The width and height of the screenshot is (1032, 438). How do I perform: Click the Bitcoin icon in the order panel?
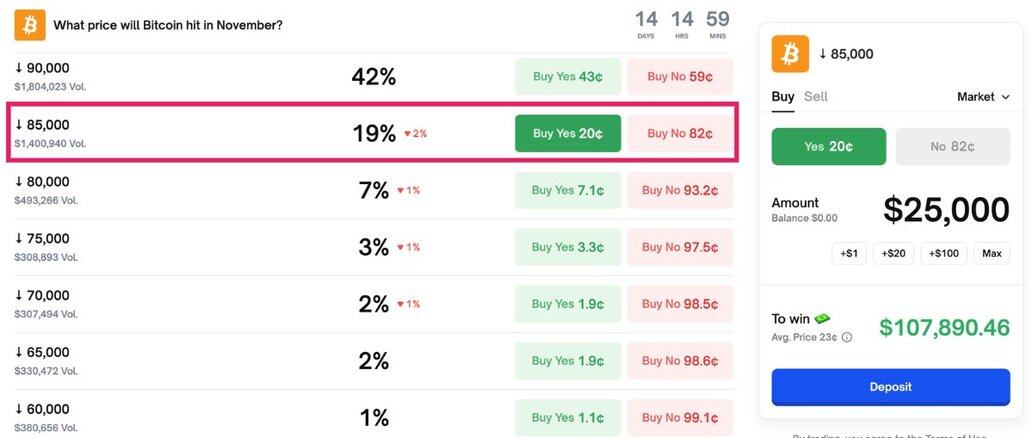click(x=790, y=54)
